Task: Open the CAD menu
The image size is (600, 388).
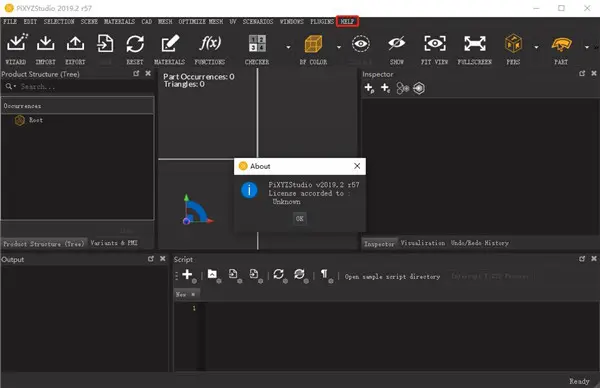Action: (x=147, y=21)
